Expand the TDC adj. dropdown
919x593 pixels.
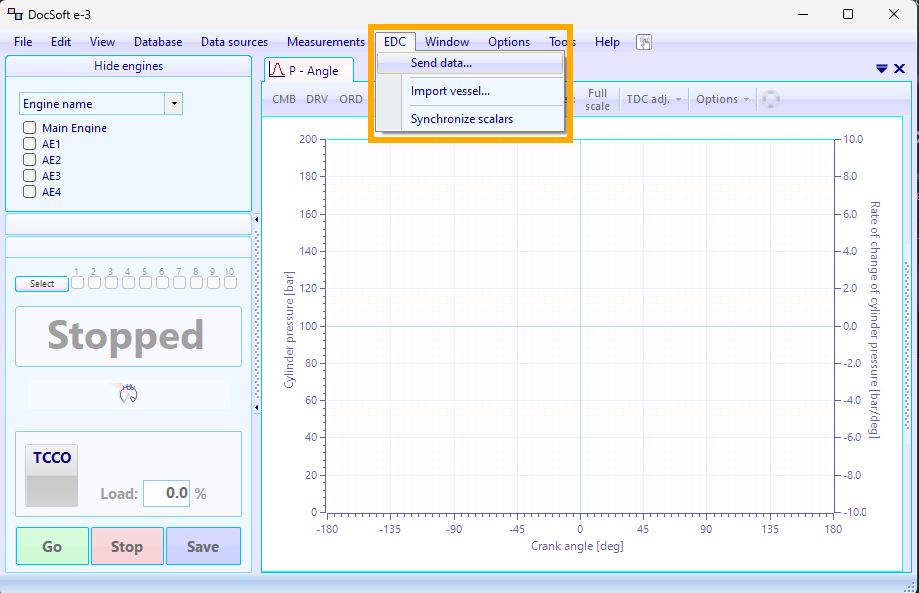point(654,99)
